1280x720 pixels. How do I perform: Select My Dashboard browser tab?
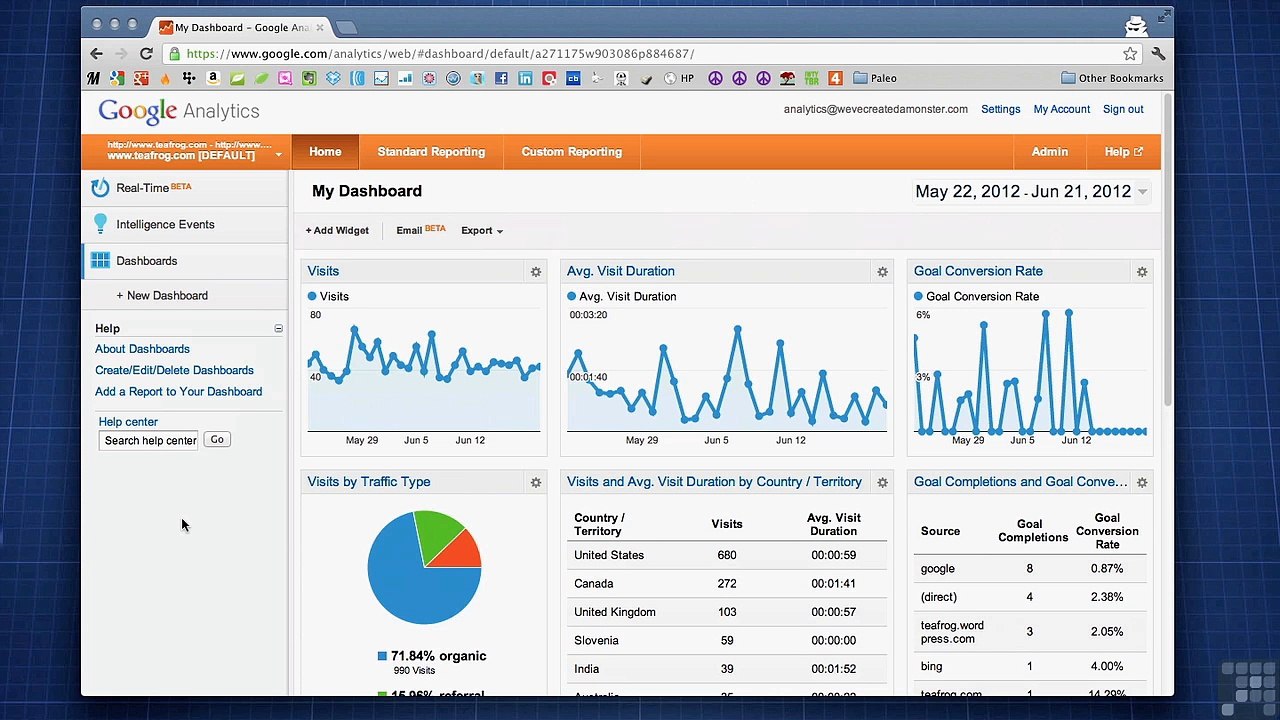click(x=240, y=27)
